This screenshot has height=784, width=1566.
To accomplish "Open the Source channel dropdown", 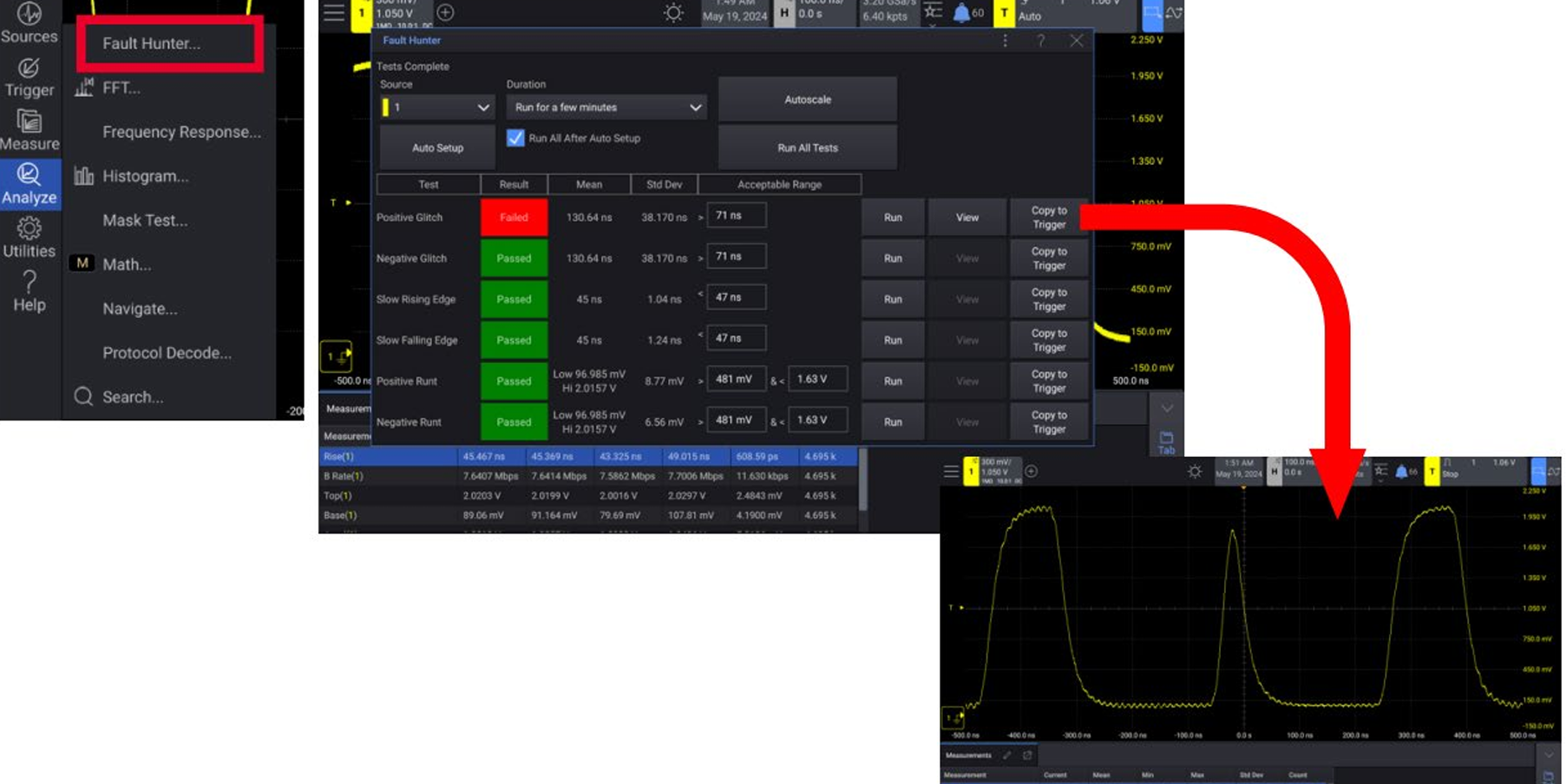I will click(x=437, y=108).
